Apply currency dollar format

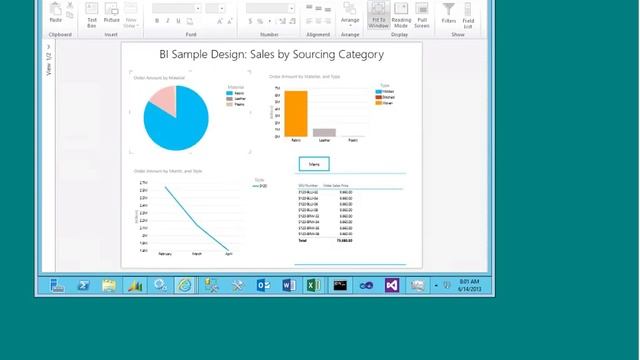tap(250, 21)
